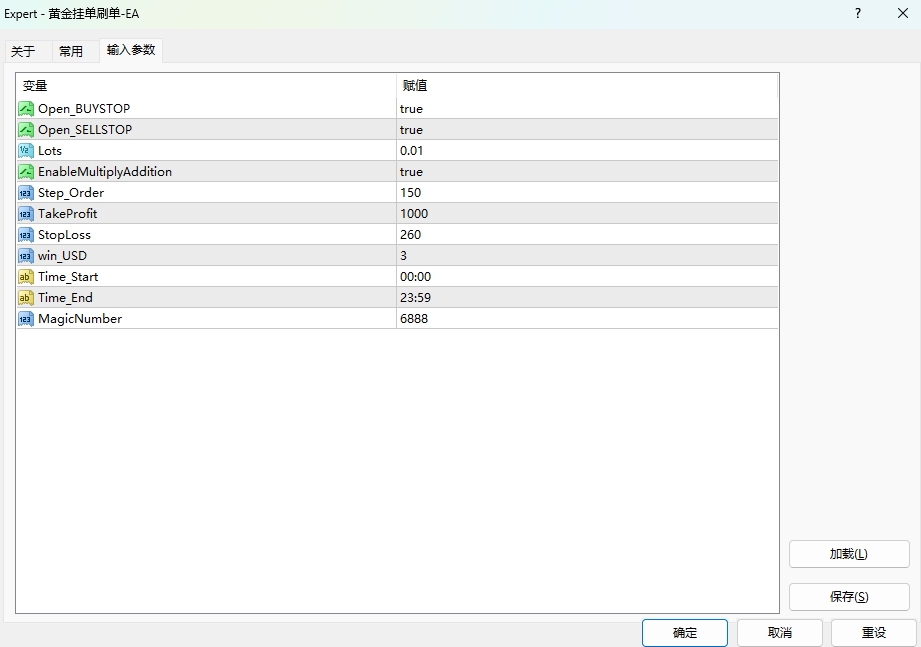921x647 pixels.
Task: Open the 常用 tab
Action: pos(71,52)
